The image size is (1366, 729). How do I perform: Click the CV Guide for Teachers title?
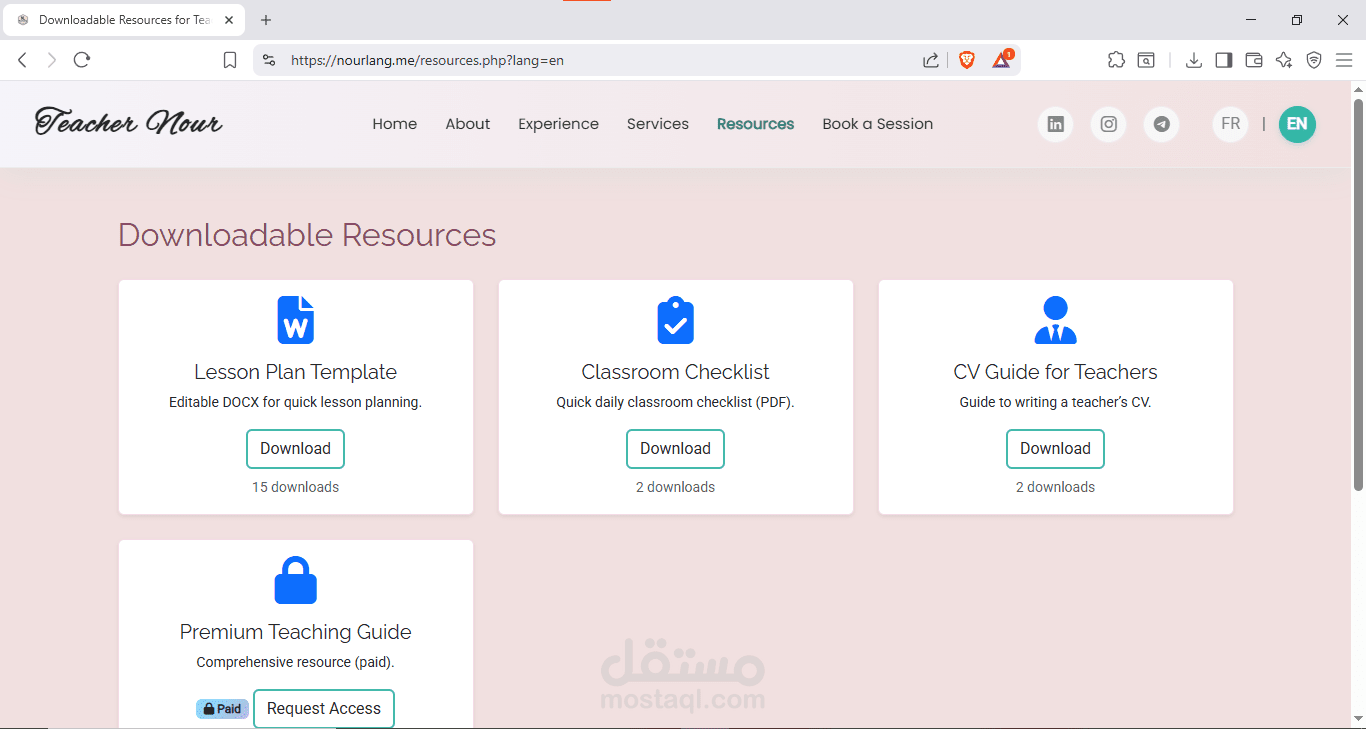pos(1055,372)
